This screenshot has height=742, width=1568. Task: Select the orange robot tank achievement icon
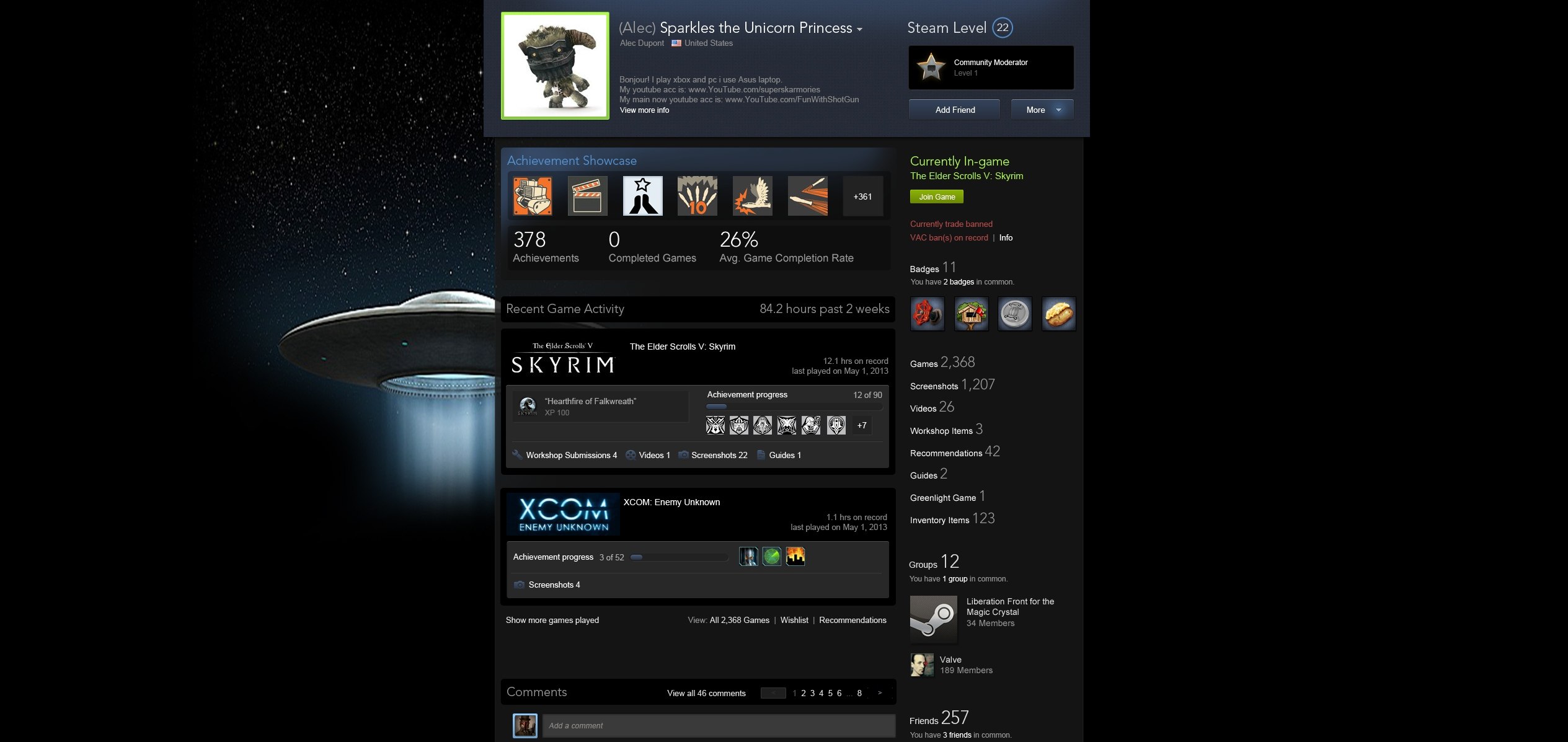click(x=532, y=196)
